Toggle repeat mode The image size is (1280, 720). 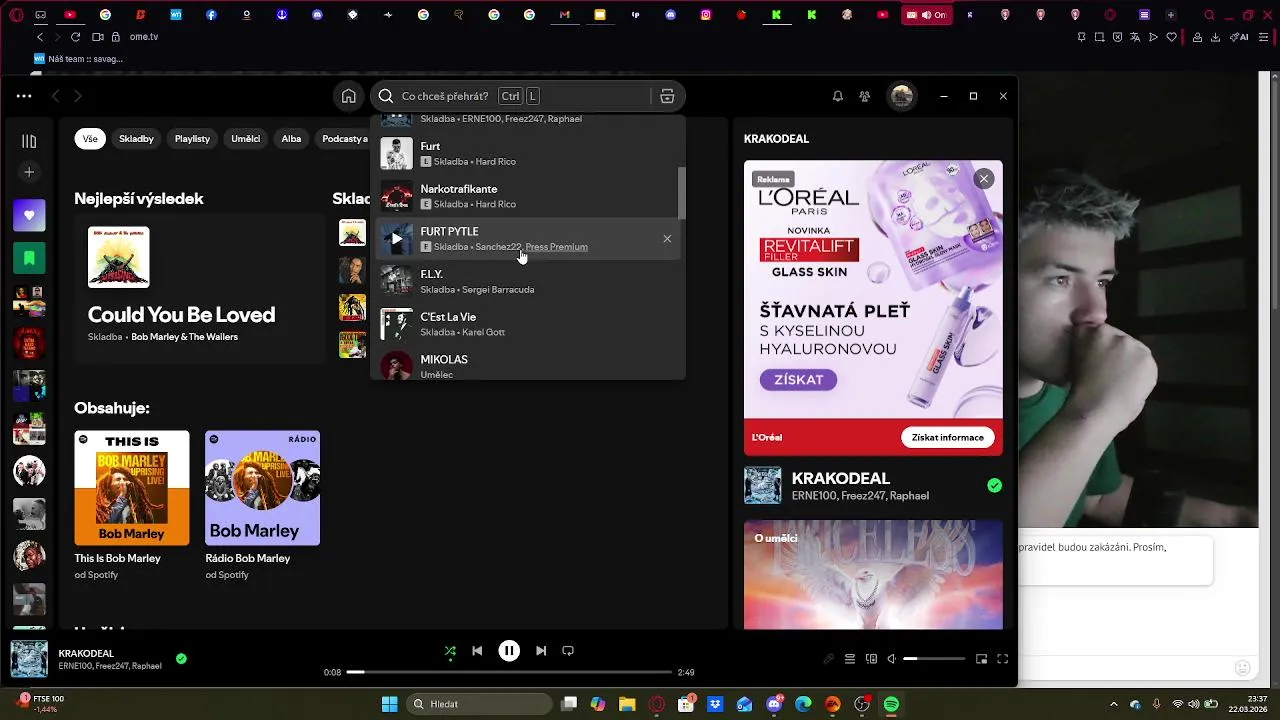pyautogui.click(x=568, y=651)
